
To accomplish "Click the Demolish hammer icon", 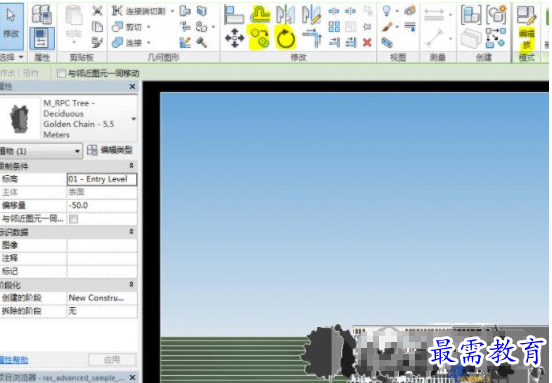I will 202,43.
